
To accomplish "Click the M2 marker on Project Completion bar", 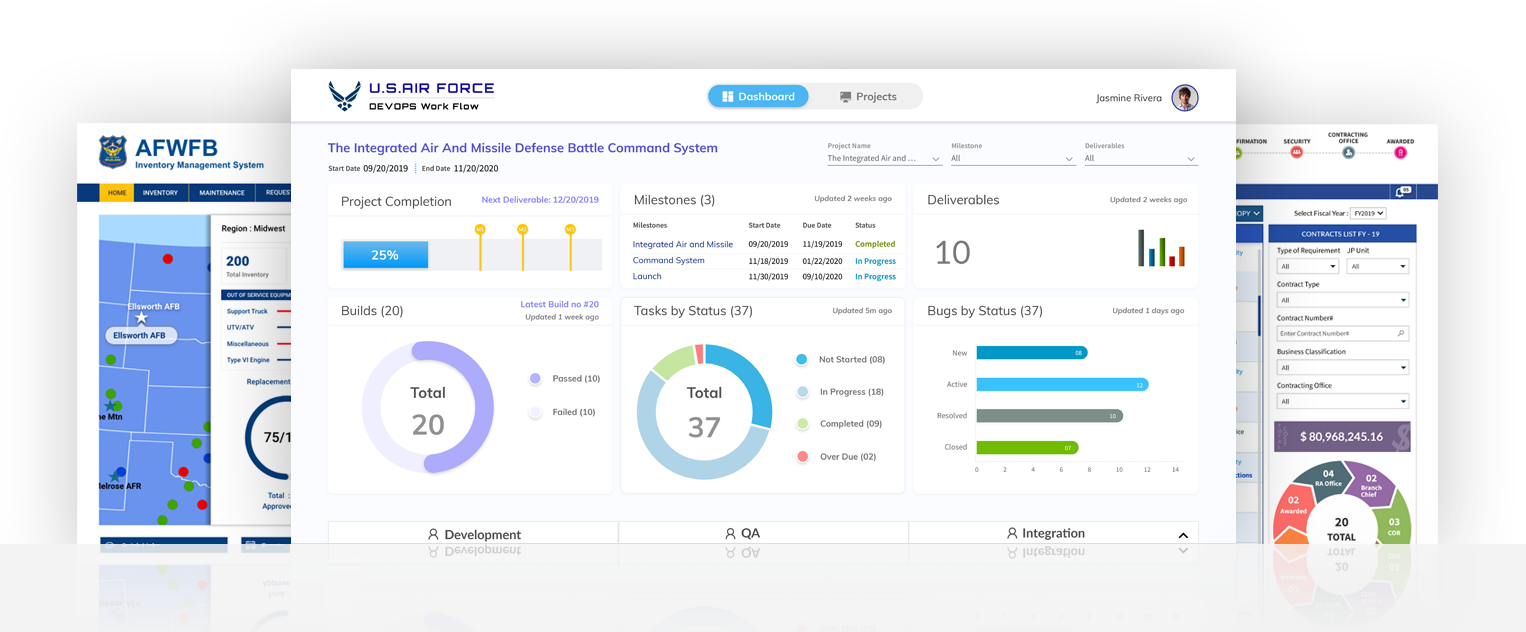I will point(522,230).
